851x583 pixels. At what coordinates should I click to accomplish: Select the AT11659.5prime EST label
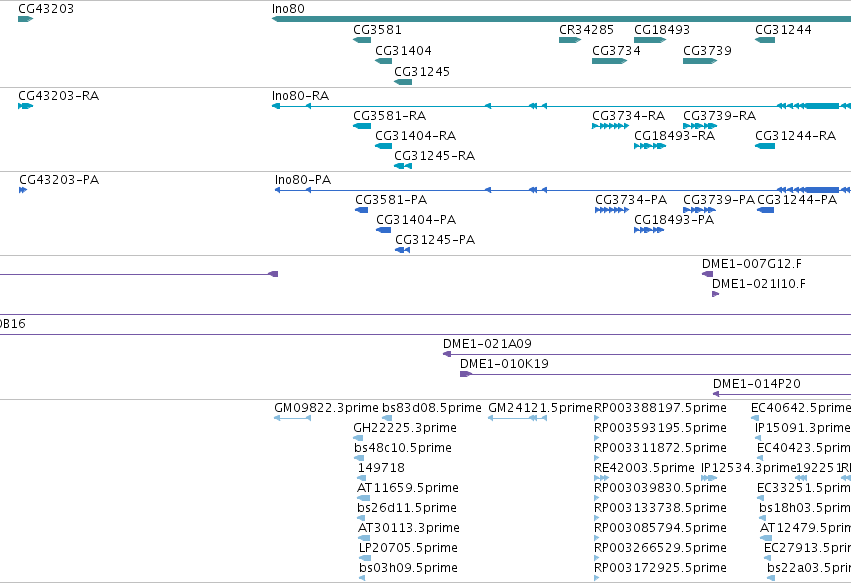click(x=408, y=488)
